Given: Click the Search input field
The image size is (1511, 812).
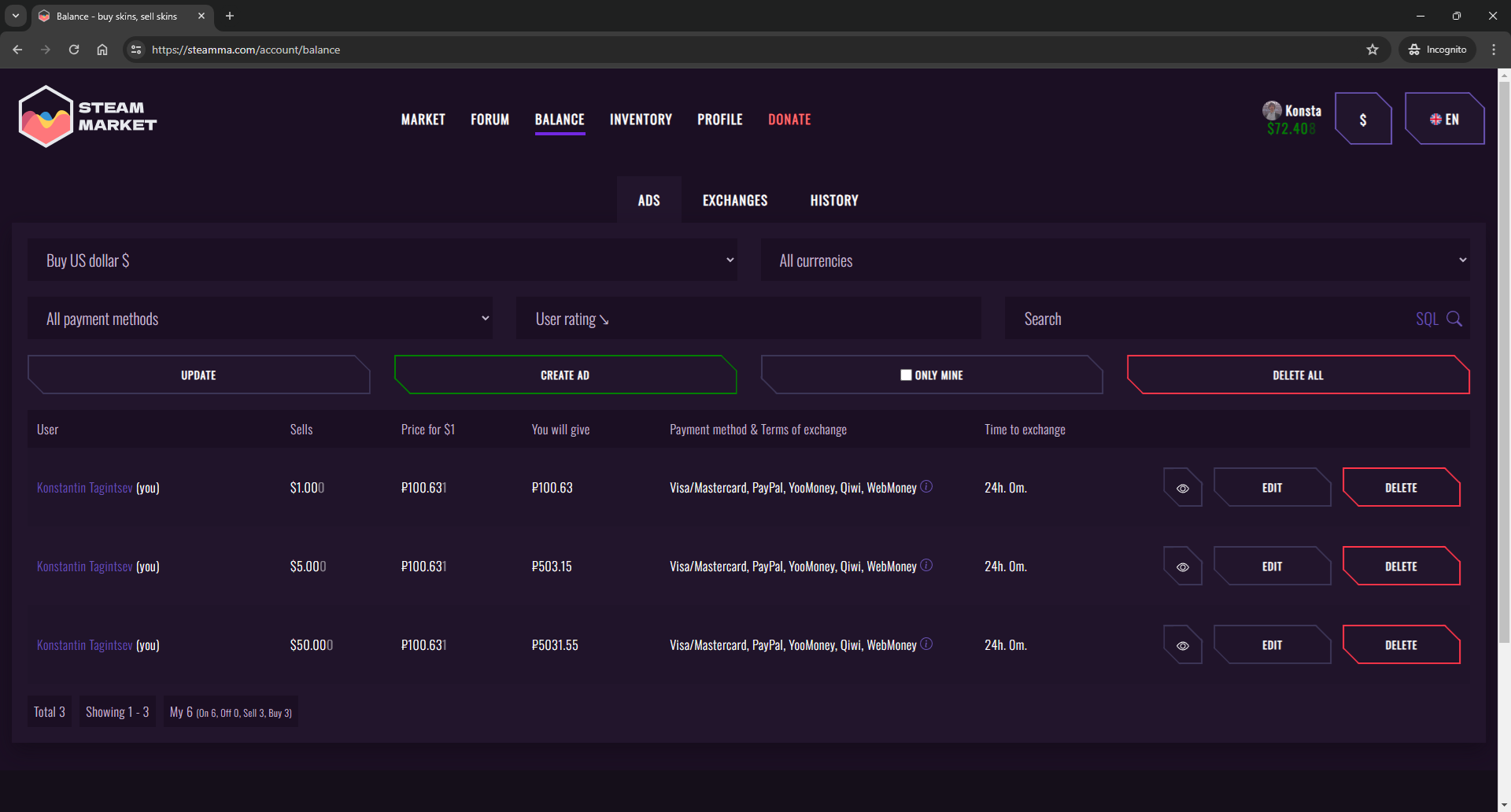Looking at the screenshot, I should [1212, 319].
